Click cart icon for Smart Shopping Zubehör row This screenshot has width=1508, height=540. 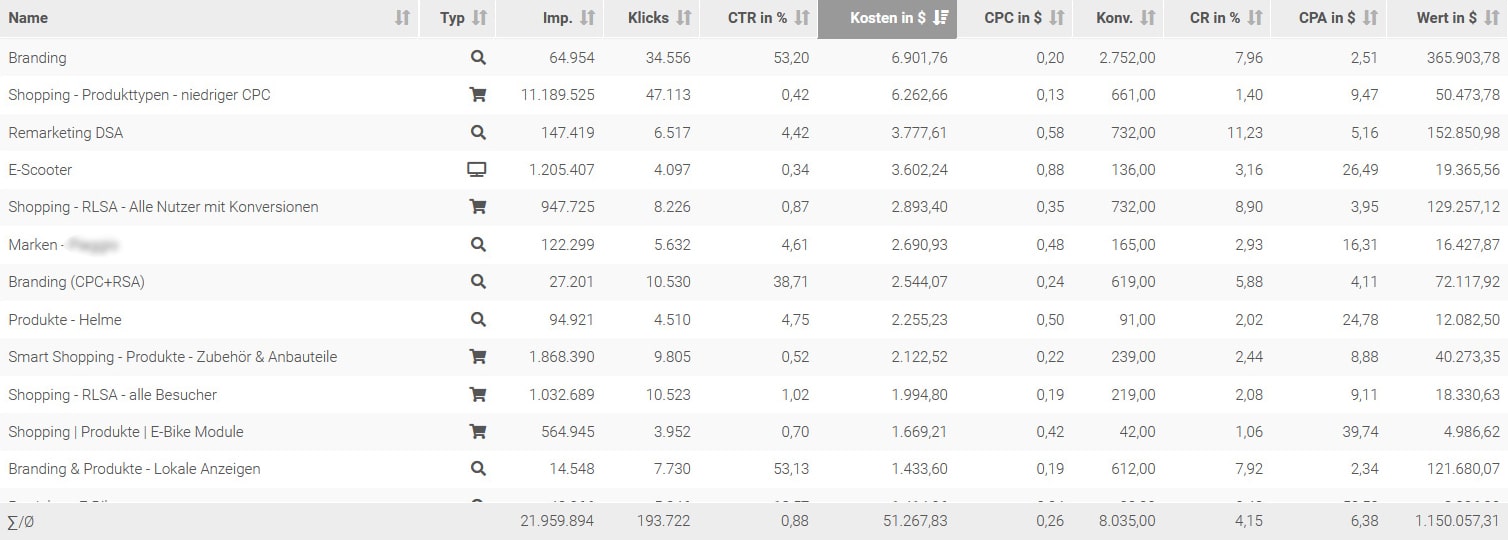478,357
